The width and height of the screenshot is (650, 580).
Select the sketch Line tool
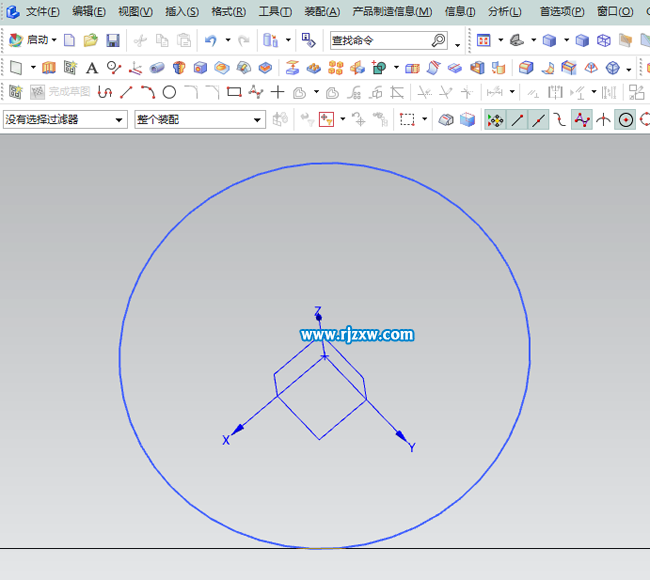[126, 93]
